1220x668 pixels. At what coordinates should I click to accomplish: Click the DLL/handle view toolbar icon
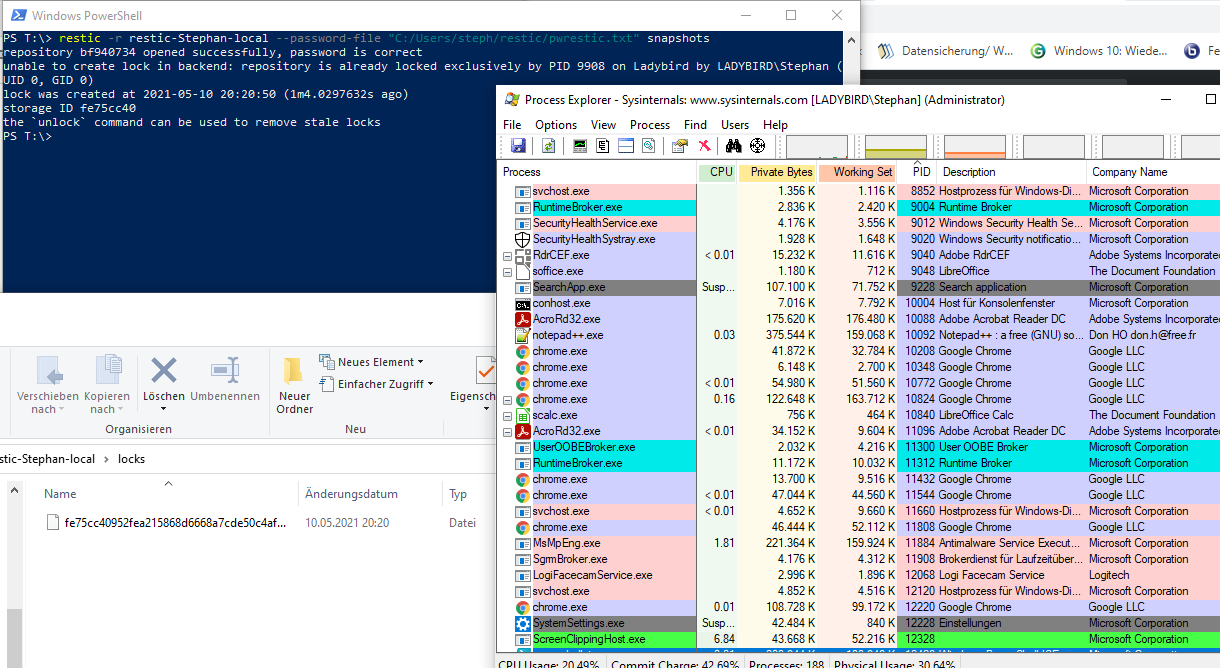[x=648, y=146]
